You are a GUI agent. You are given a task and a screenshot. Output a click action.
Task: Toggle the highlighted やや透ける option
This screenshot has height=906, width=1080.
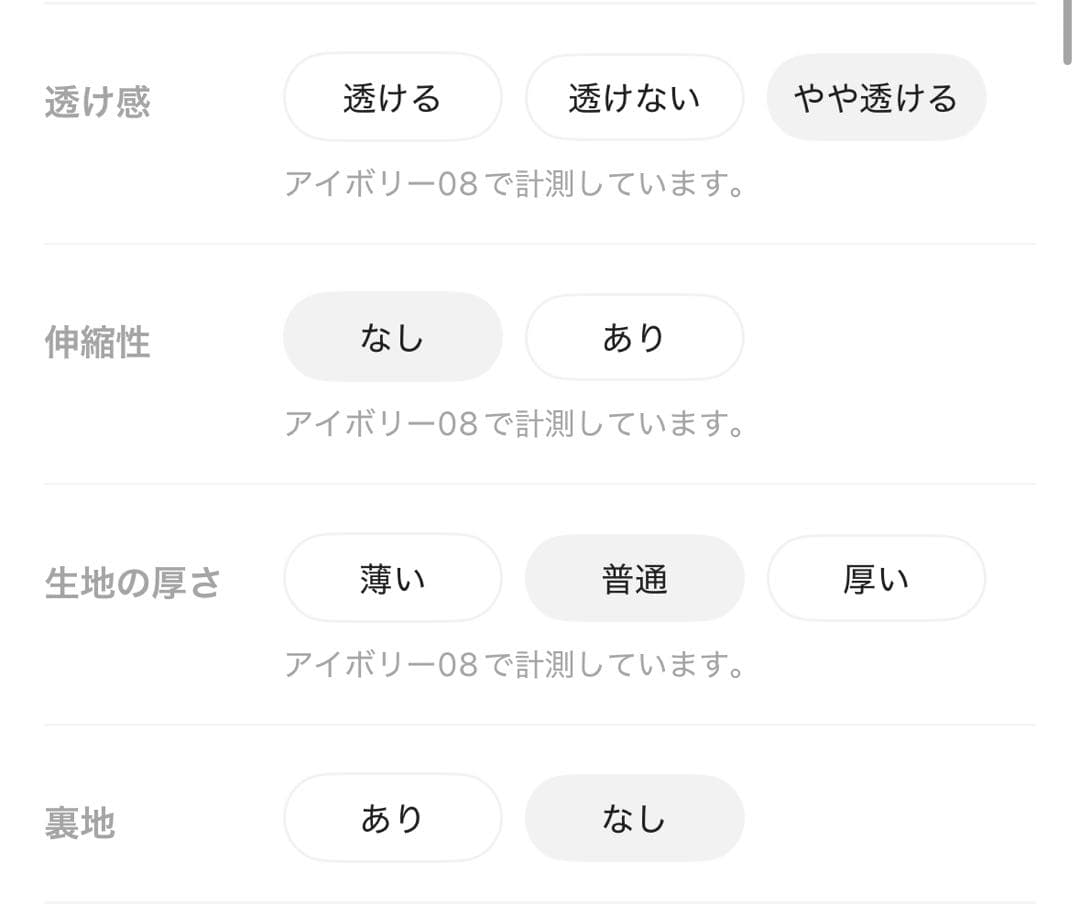[876, 97]
